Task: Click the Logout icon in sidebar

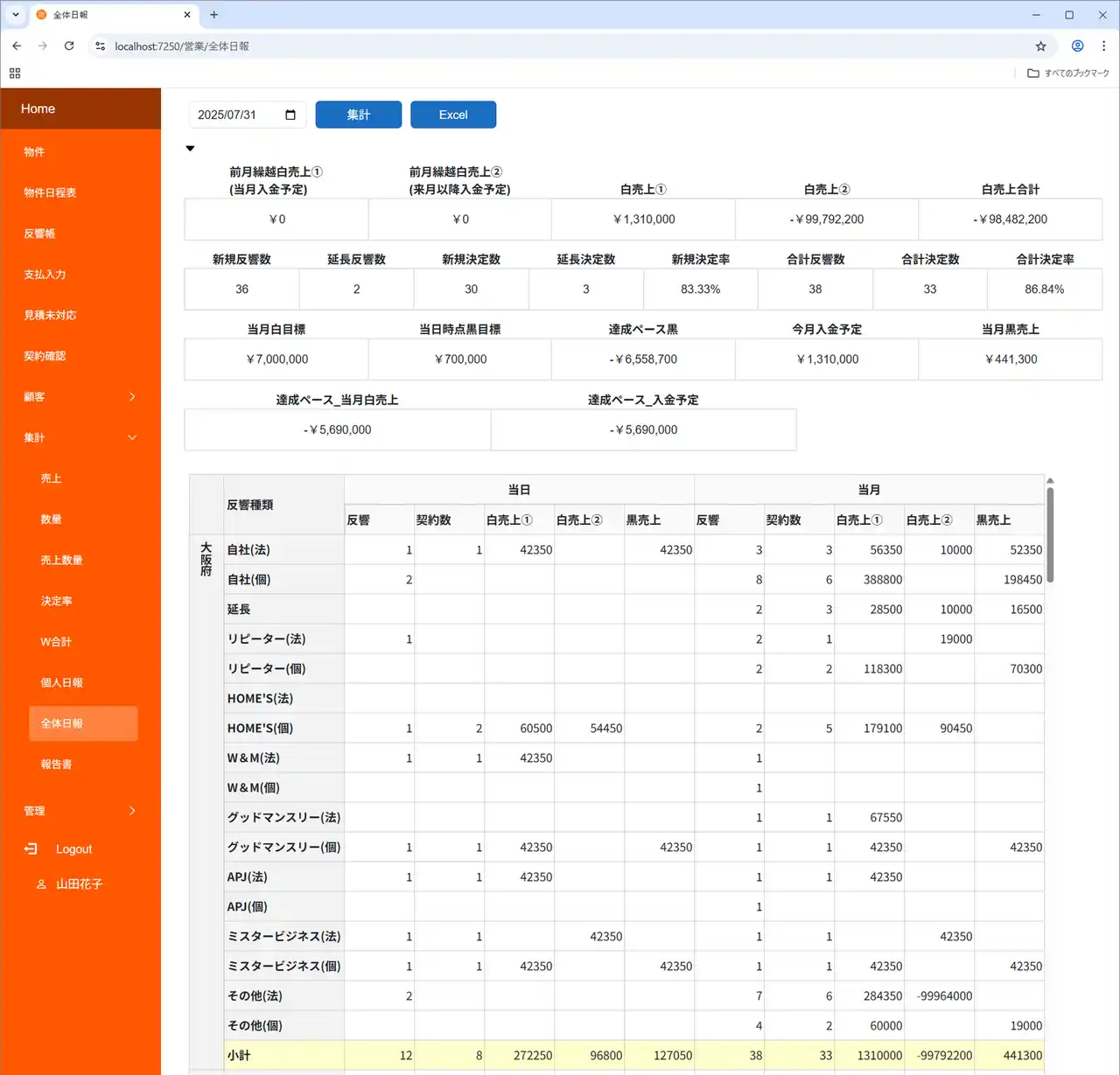Action: (x=31, y=848)
